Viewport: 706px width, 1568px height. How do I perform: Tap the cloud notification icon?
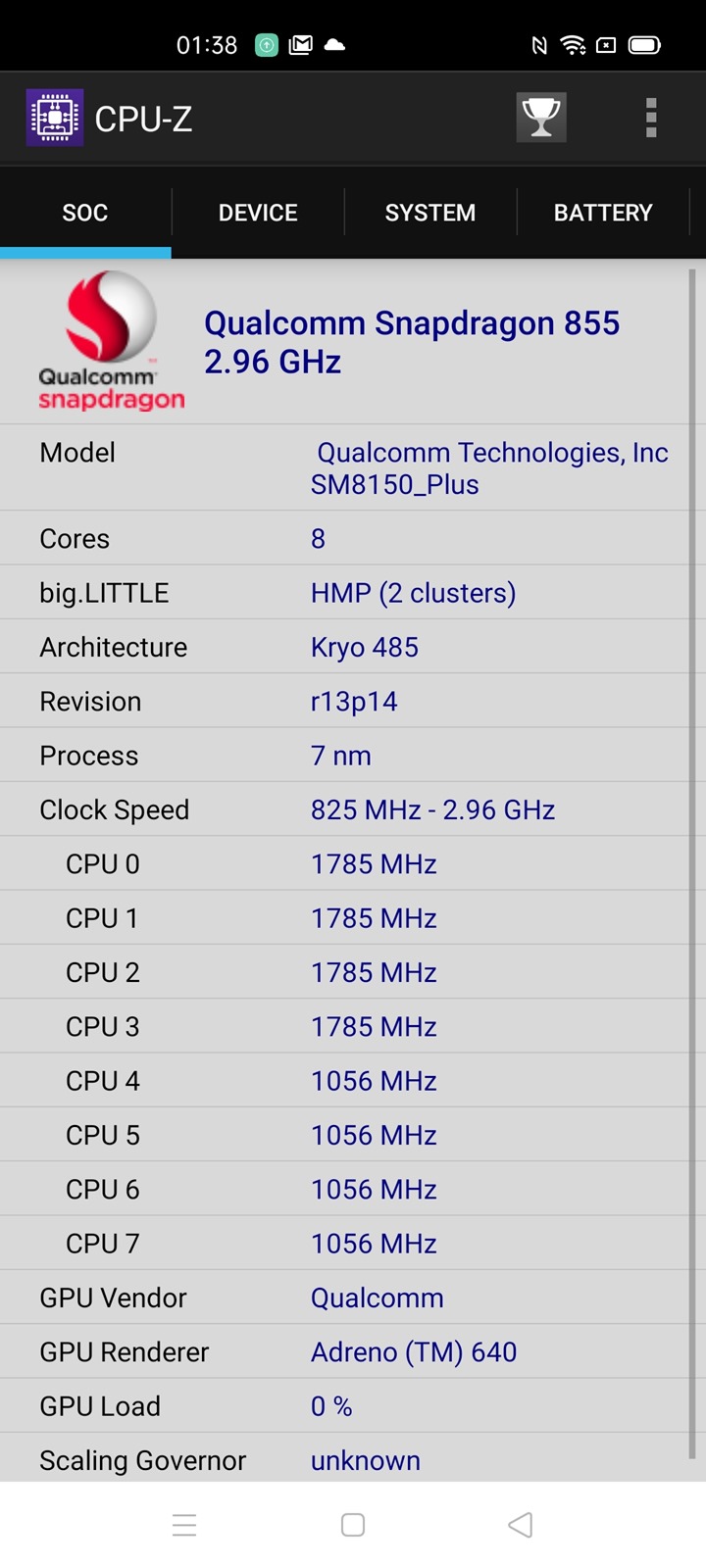tap(334, 45)
